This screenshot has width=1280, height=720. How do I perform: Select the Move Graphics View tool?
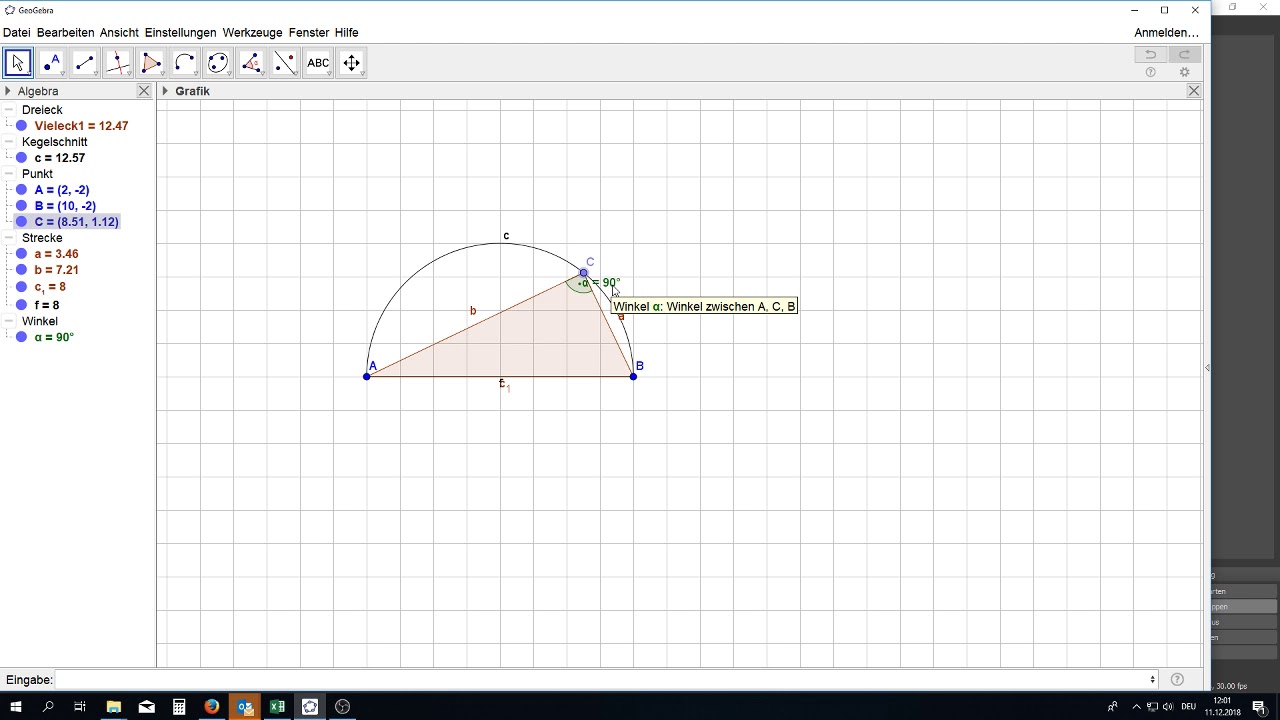pos(352,63)
